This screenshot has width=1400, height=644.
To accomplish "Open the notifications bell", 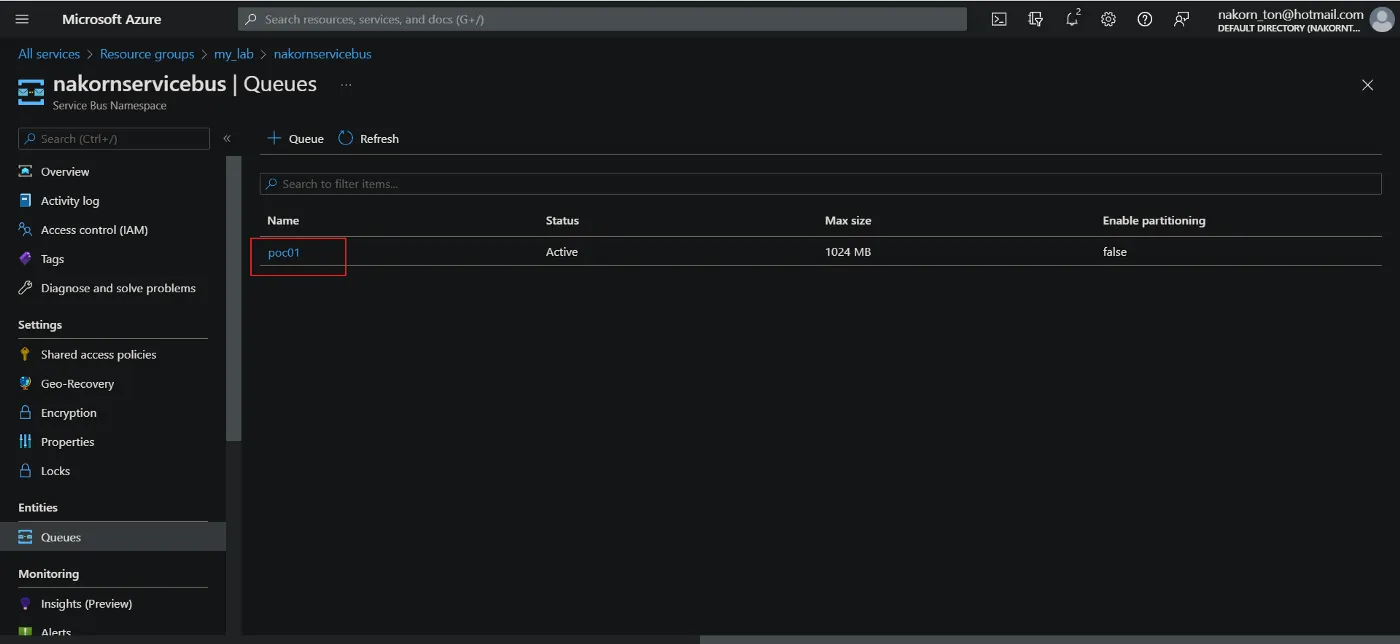I will [1072, 19].
